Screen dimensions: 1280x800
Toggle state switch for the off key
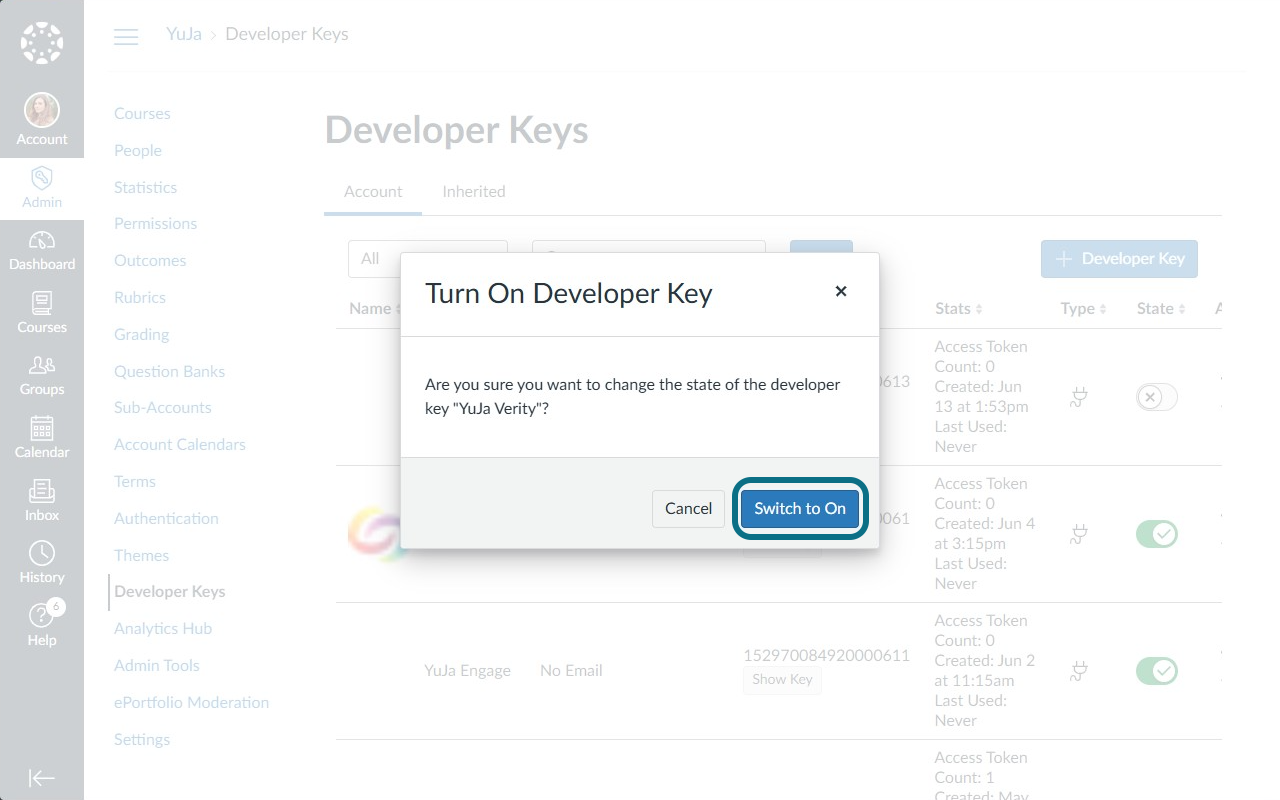click(1157, 397)
